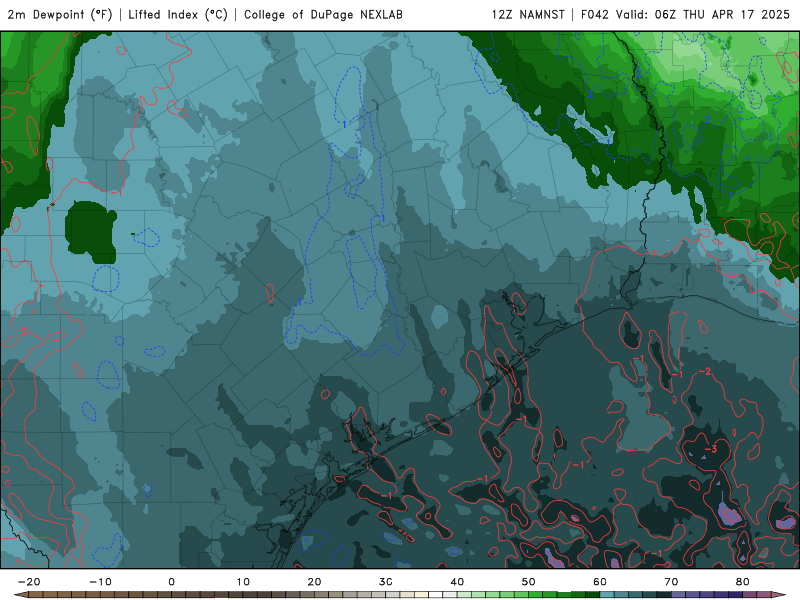
Task: Click the 50 label on the color scale
Action: tap(529, 582)
